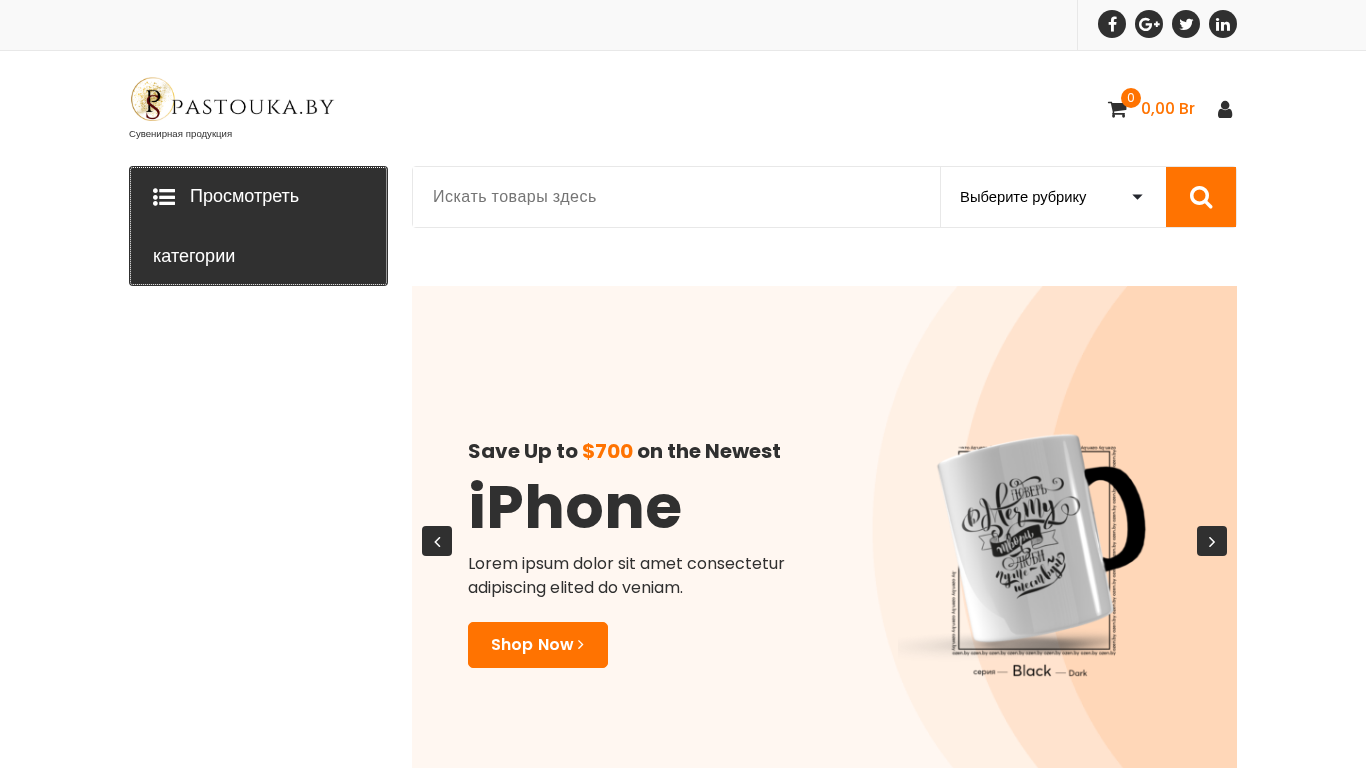This screenshot has width=1366, height=768.
Task: Click the caret arrow of category select
Action: (1137, 197)
